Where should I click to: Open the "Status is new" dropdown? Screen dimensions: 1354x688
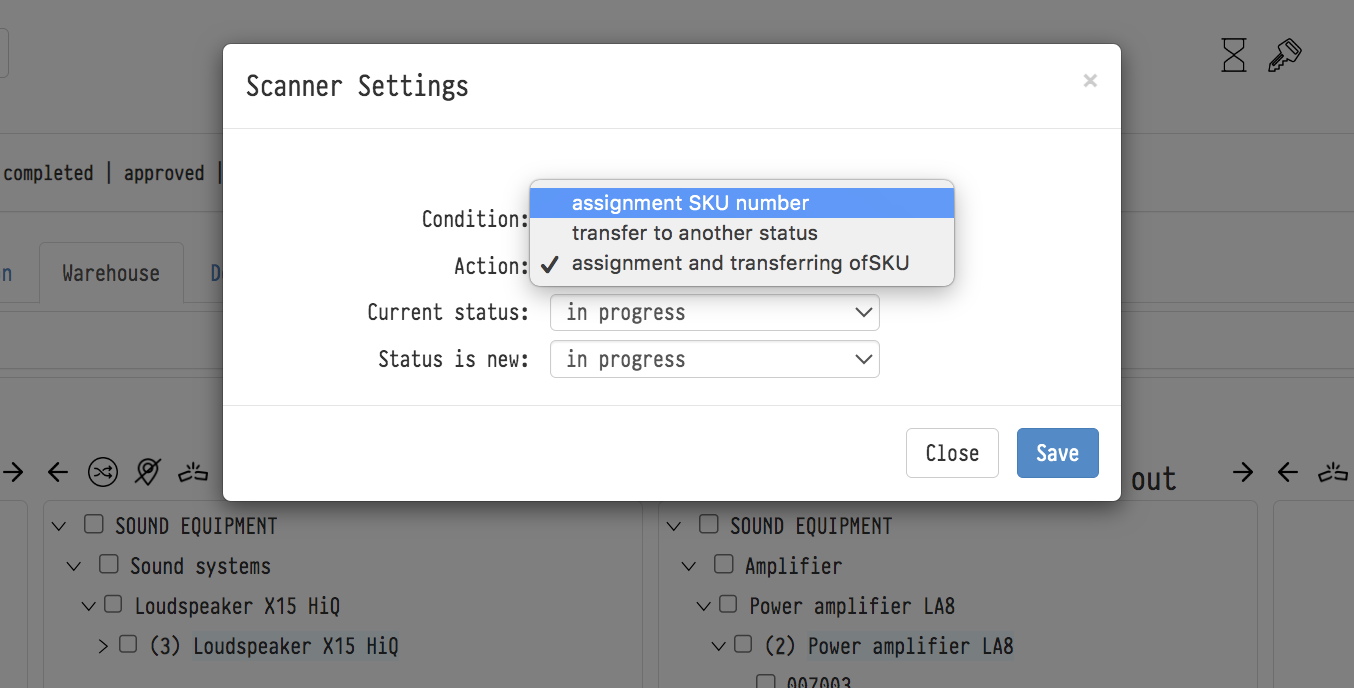[714, 359]
